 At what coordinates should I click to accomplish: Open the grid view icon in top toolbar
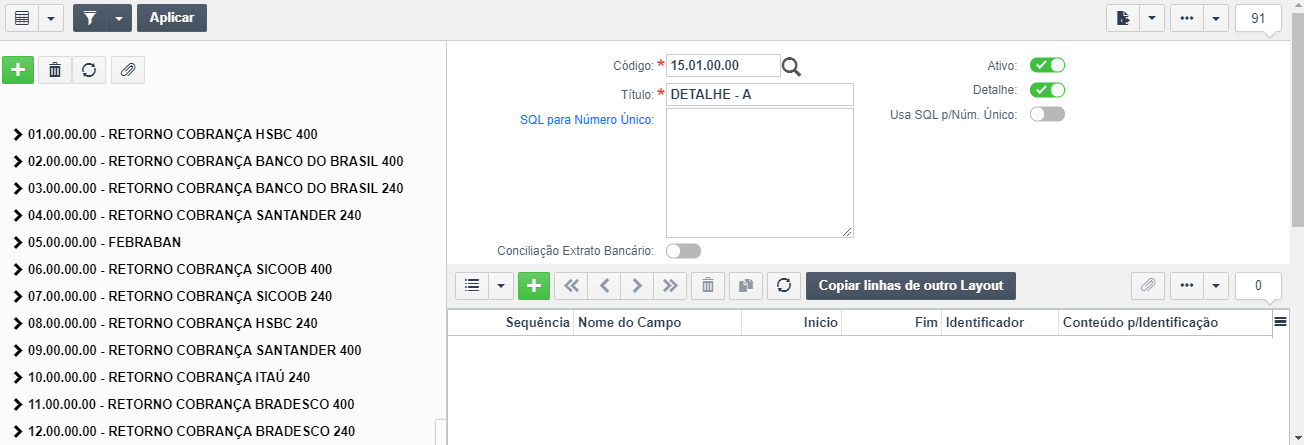click(22, 18)
